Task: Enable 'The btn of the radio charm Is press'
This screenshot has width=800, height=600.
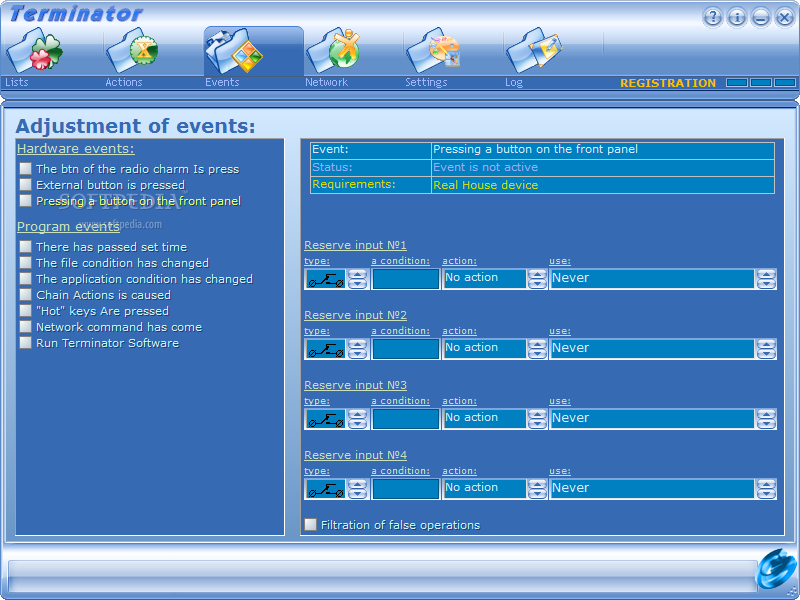Action: tap(26, 168)
